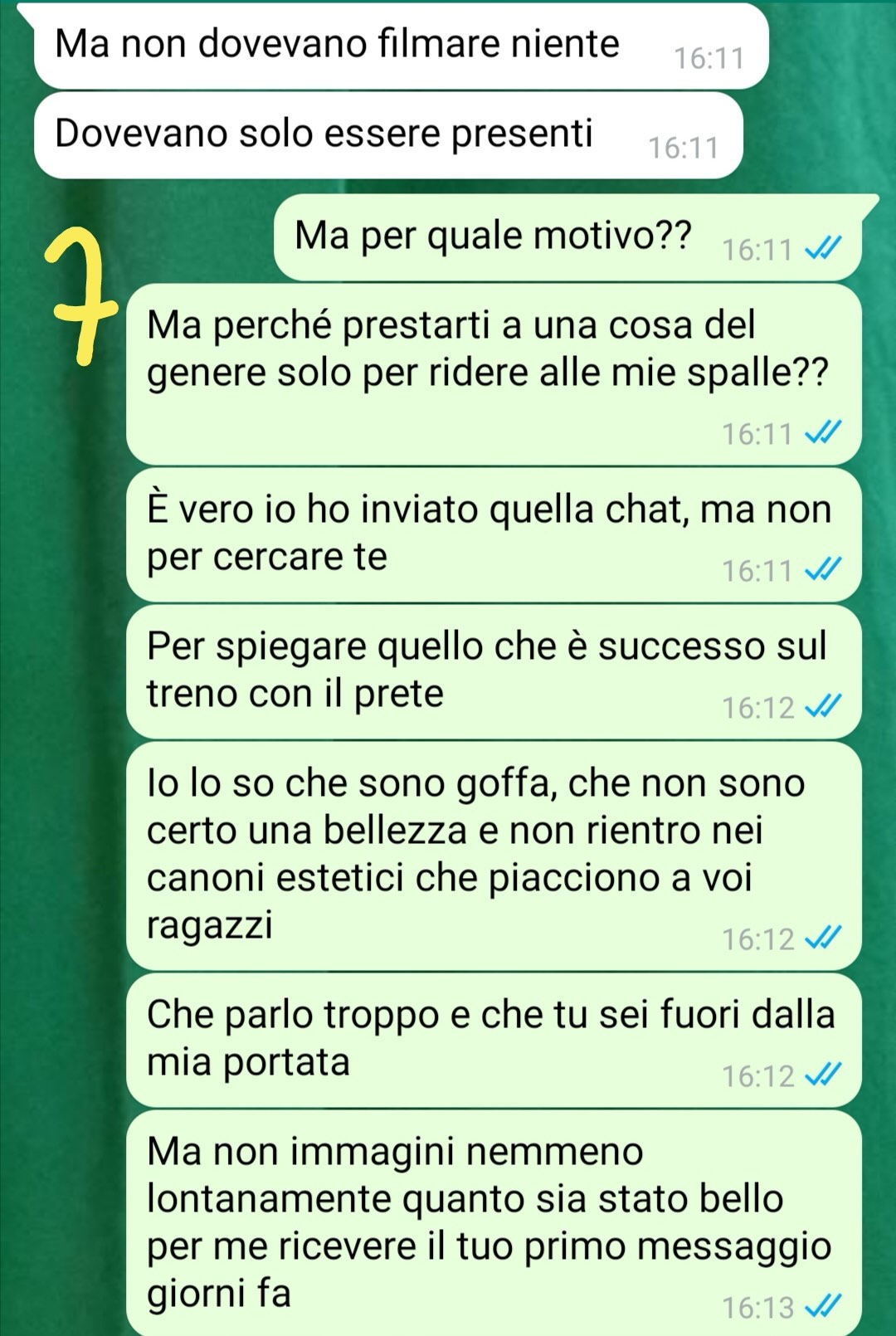
Task: Tap the 16:12 timestamp beside 'ragazzi'
Action: (x=757, y=939)
